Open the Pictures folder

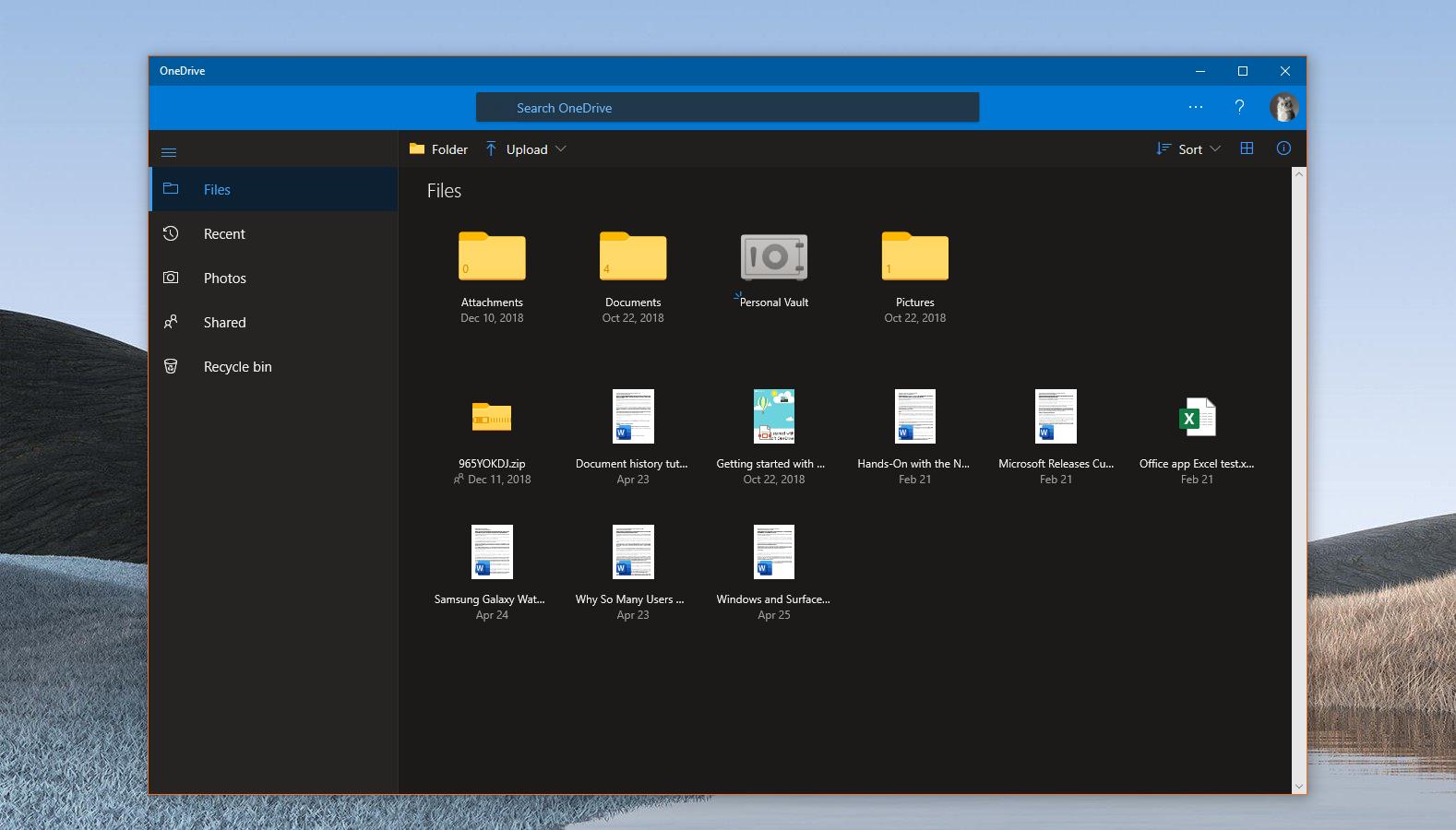pyautogui.click(x=914, y=255)
